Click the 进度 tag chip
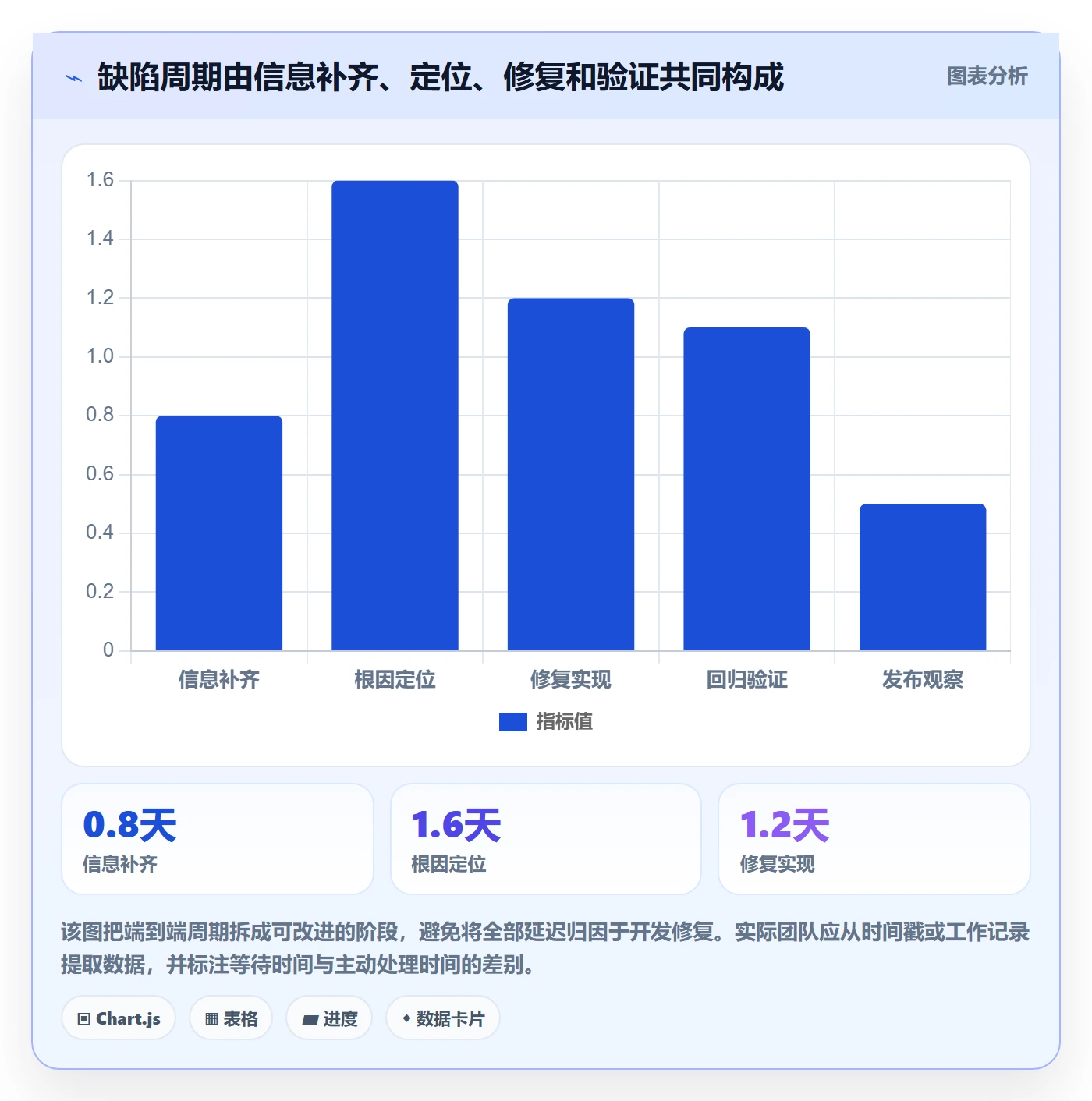This screenshot has width=1092, height=1101. click(330, 1018)
